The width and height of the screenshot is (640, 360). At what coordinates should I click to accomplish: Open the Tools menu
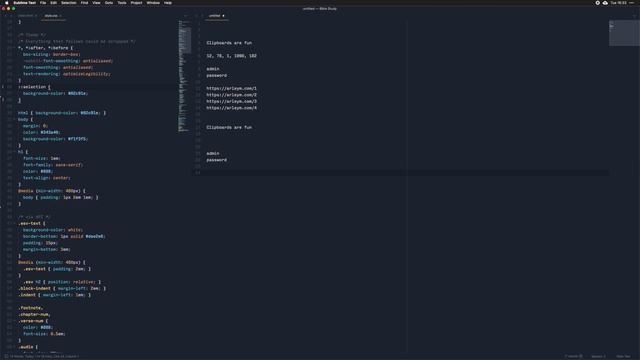point(122,2)
